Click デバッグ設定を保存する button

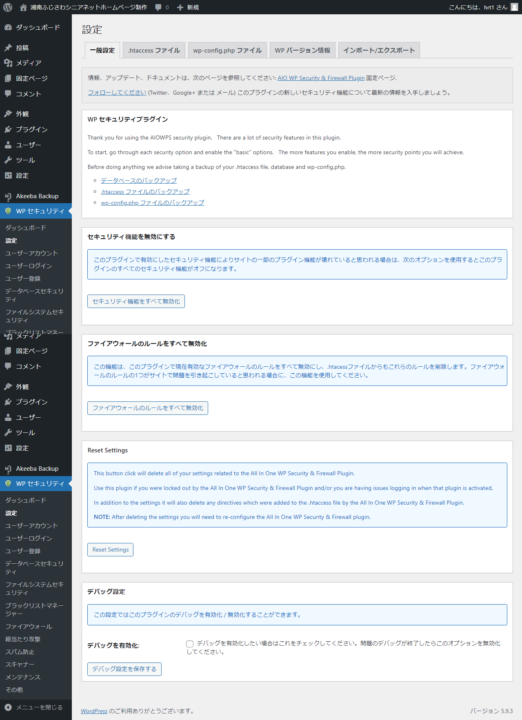click(124, 669)
